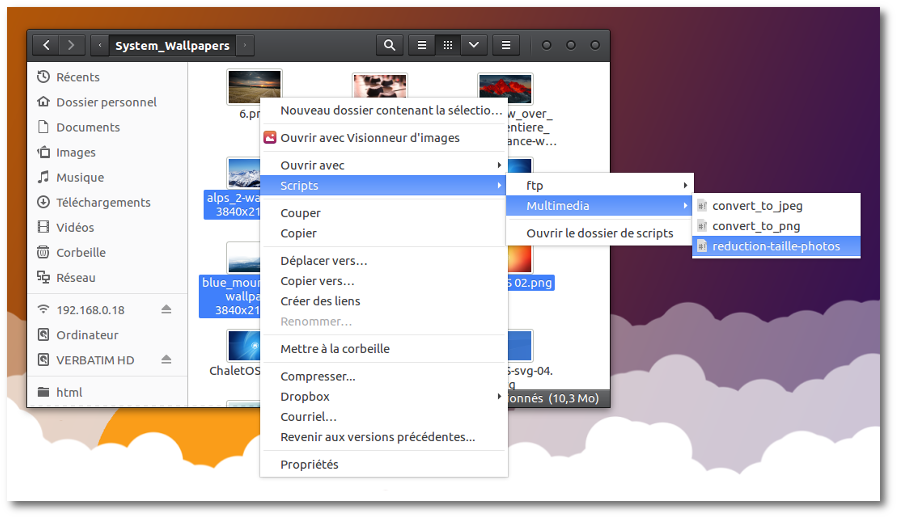Choose Créer des liens

[384, 301]
